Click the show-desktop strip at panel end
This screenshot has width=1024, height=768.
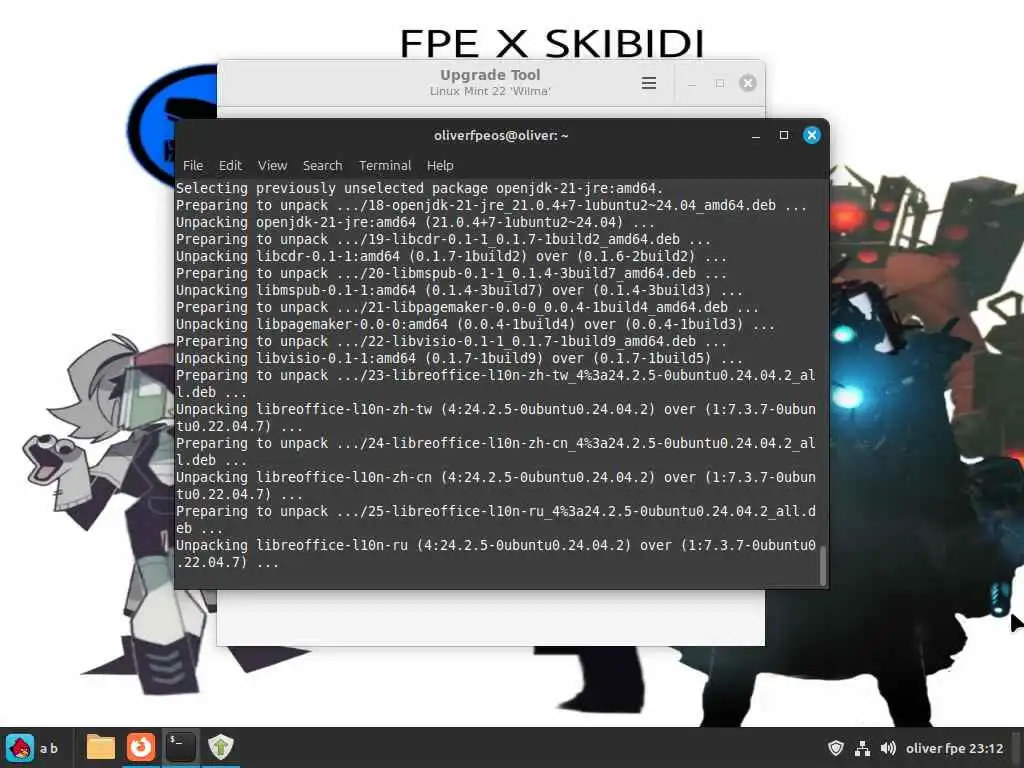(1017, 748)
